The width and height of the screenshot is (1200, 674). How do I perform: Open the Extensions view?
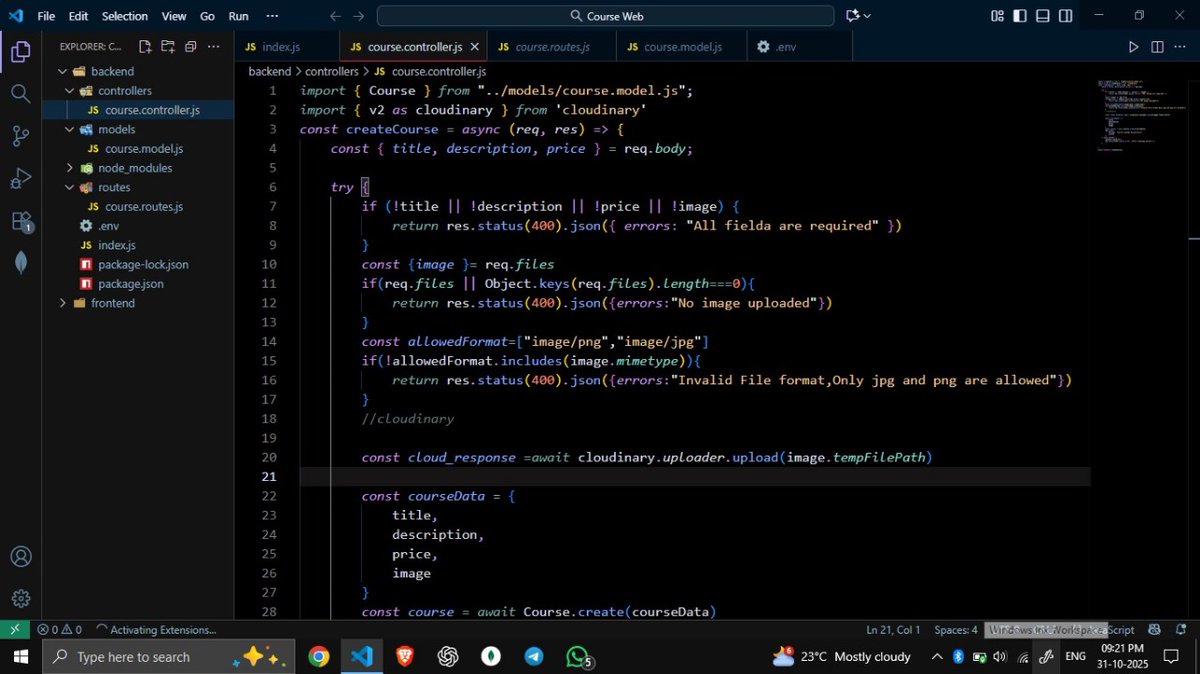(x=20, y=220)
